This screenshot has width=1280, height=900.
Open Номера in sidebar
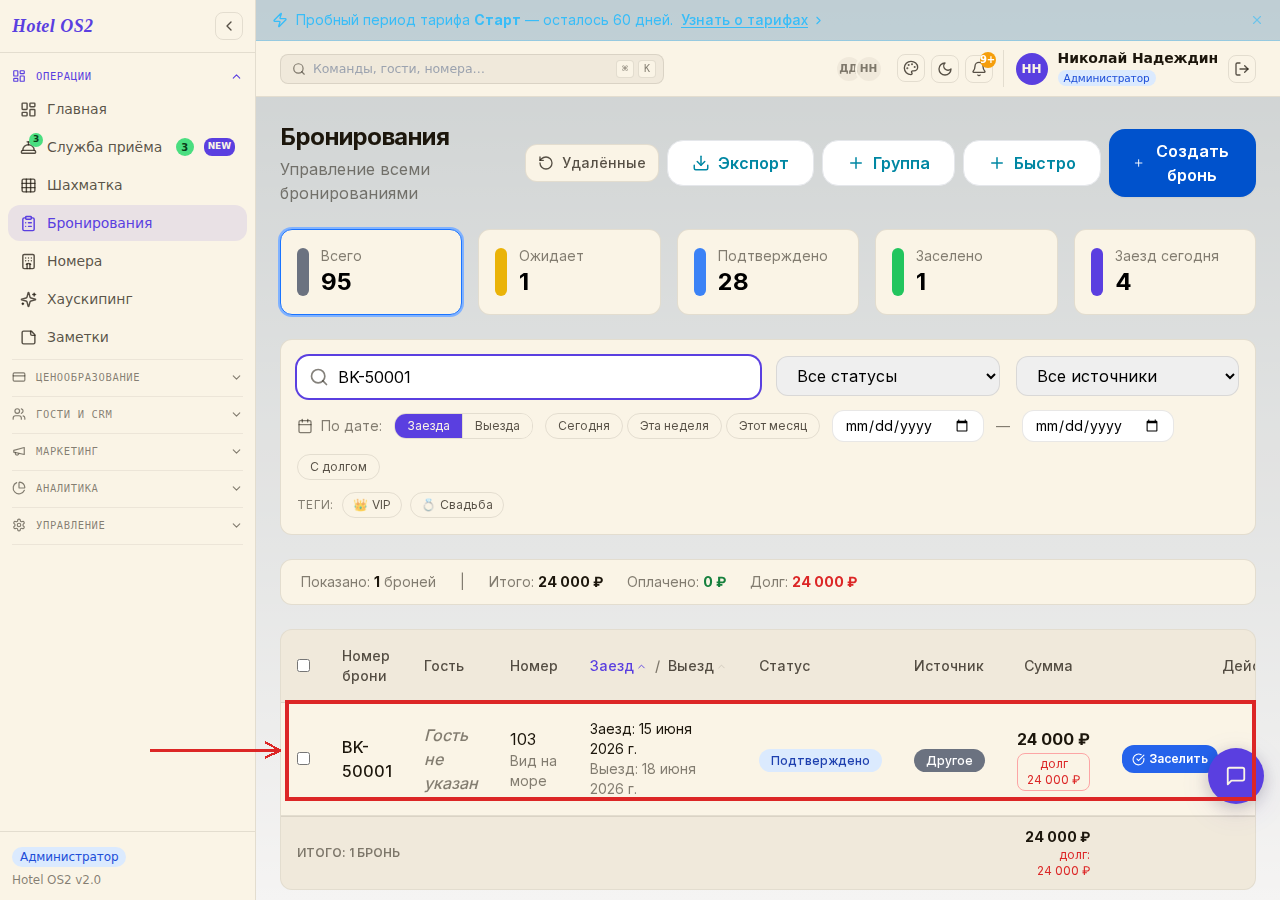(x=127, y=261)
